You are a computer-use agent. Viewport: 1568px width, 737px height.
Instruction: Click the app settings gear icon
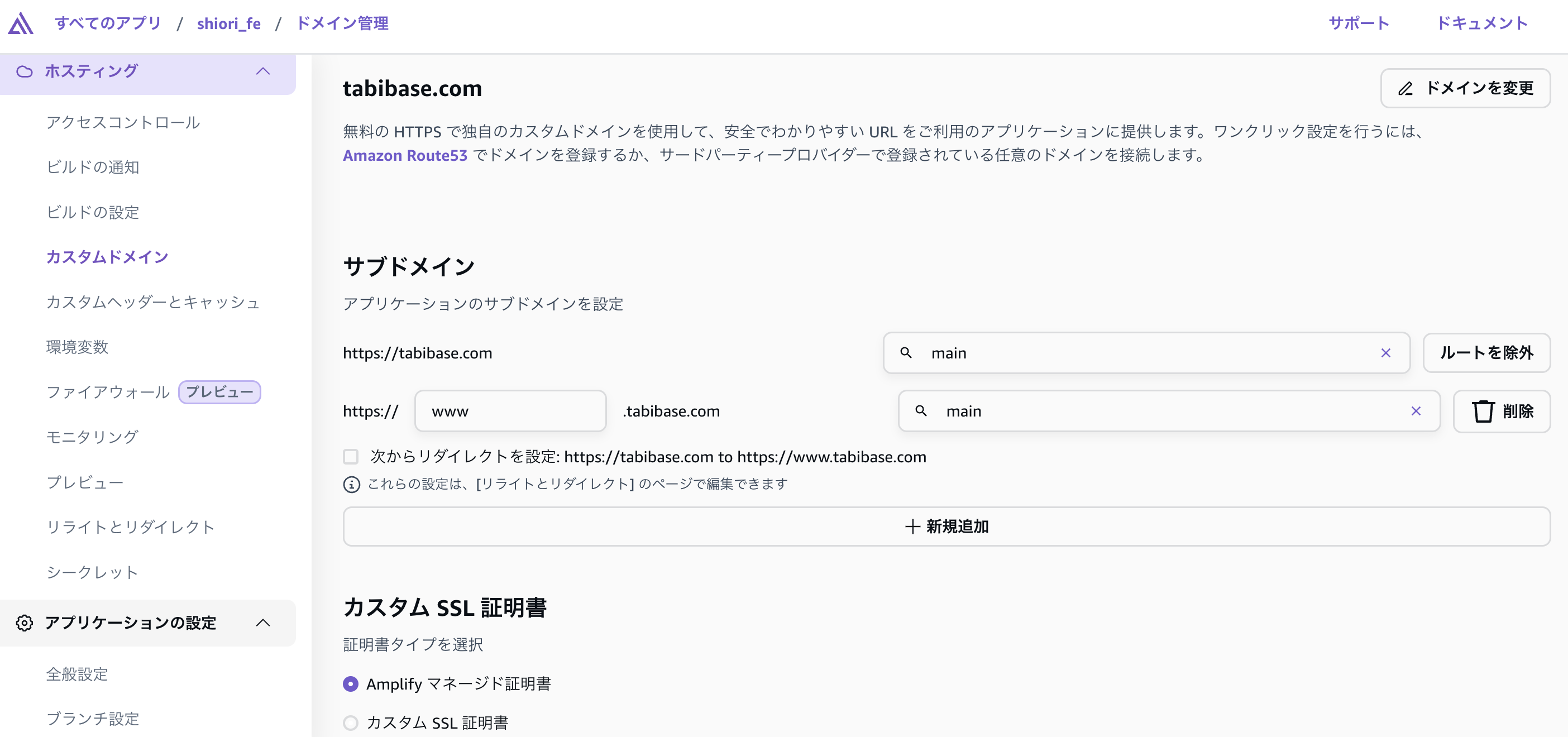tap(25, 623)
